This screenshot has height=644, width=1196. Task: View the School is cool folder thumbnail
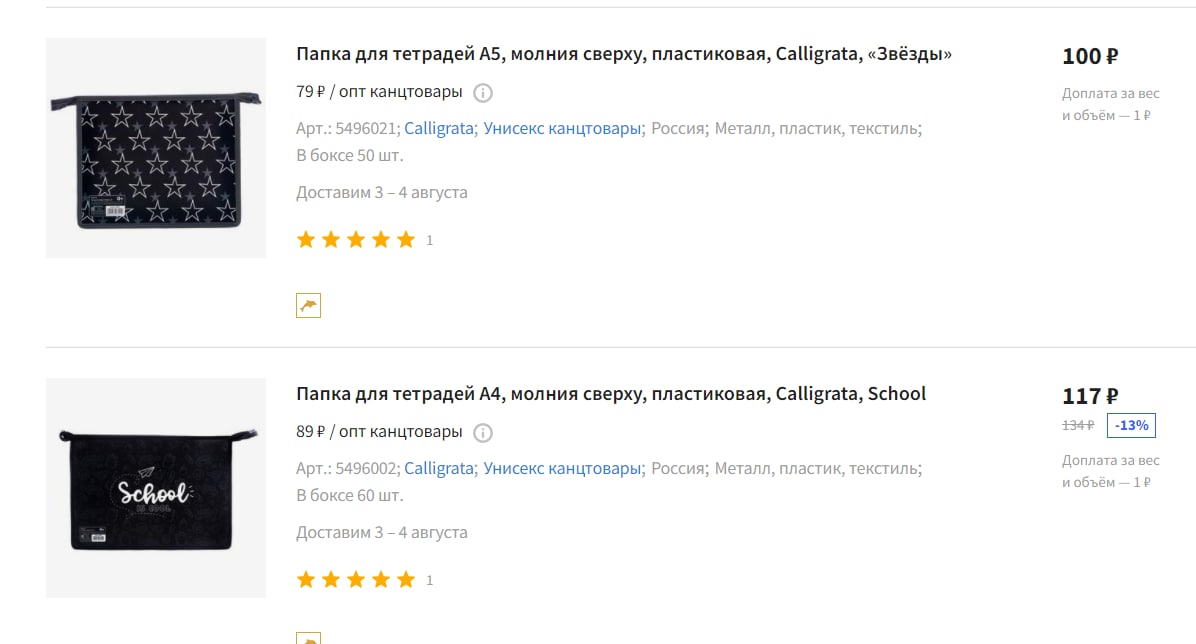156,488
